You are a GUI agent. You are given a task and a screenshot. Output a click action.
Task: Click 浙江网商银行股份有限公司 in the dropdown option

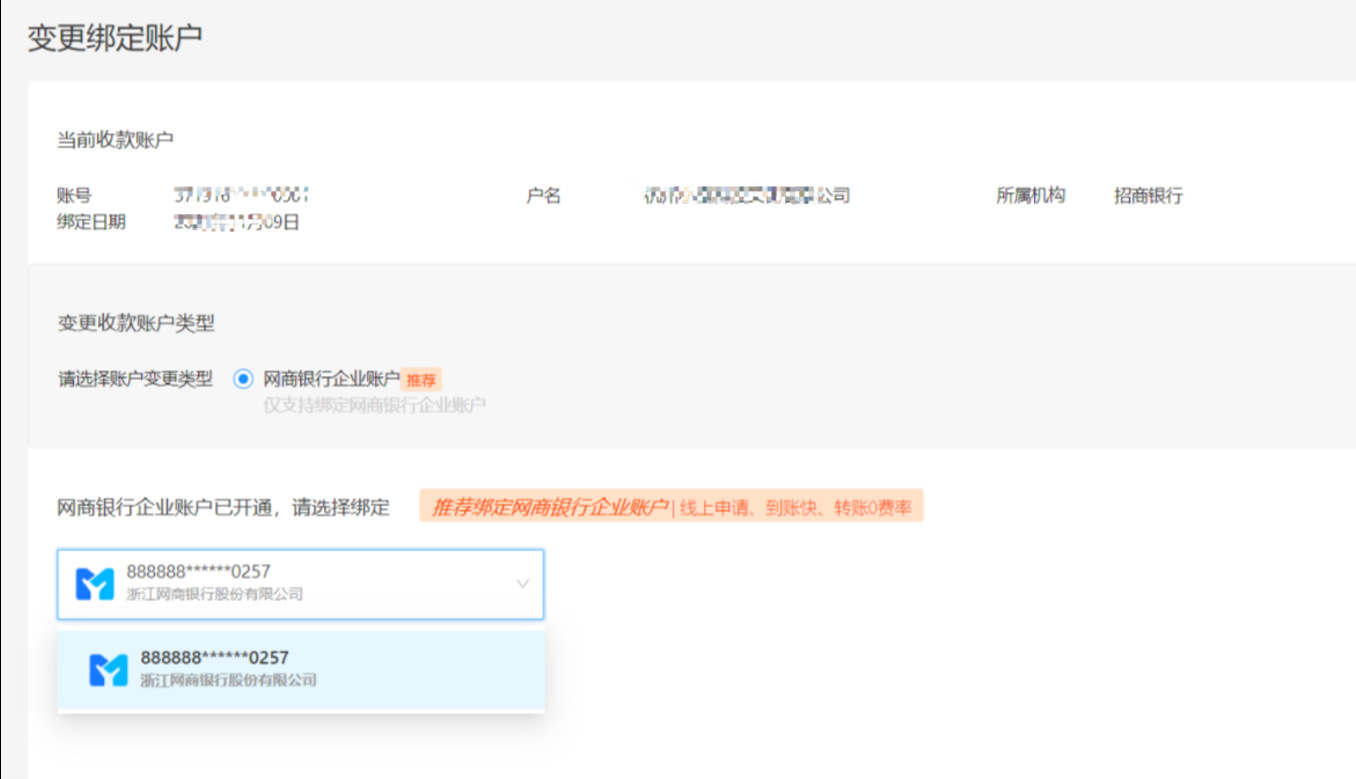coord(228,681)
